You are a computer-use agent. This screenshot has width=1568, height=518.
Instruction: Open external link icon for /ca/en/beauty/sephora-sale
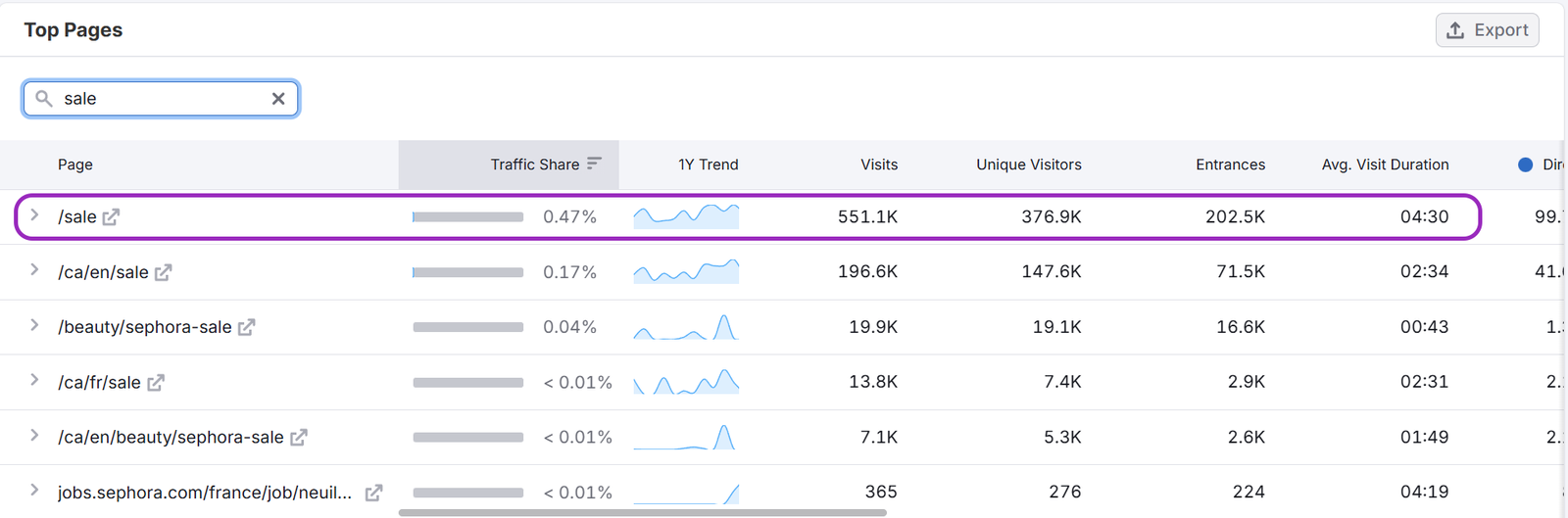point(298,438)
